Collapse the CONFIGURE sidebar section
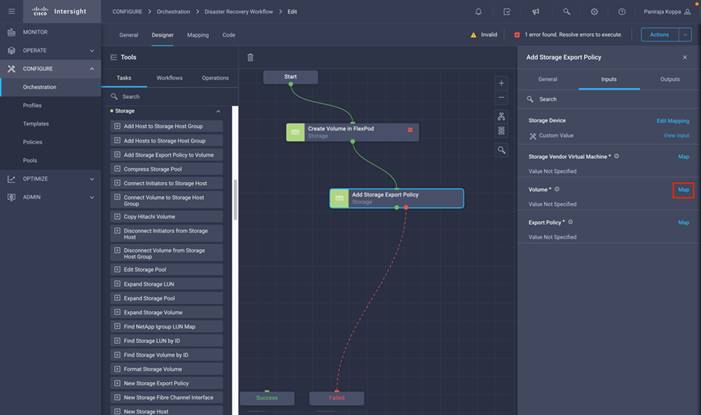701x415 pixels. [x=92, y=69]
